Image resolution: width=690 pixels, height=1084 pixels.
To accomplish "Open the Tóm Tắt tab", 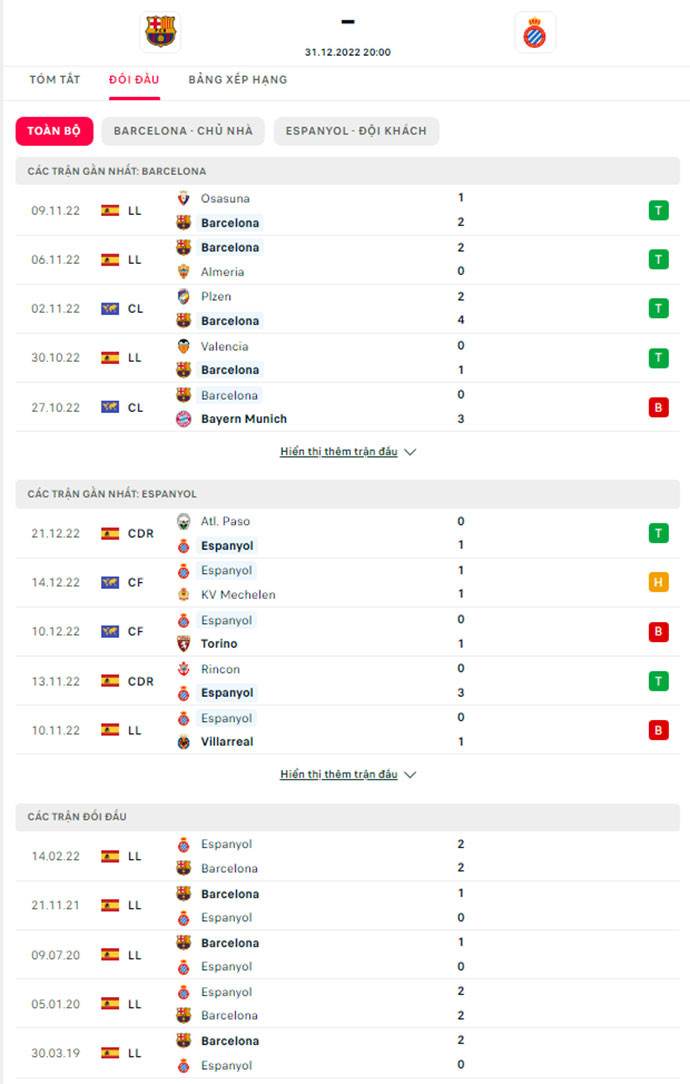I will point(55,80).
